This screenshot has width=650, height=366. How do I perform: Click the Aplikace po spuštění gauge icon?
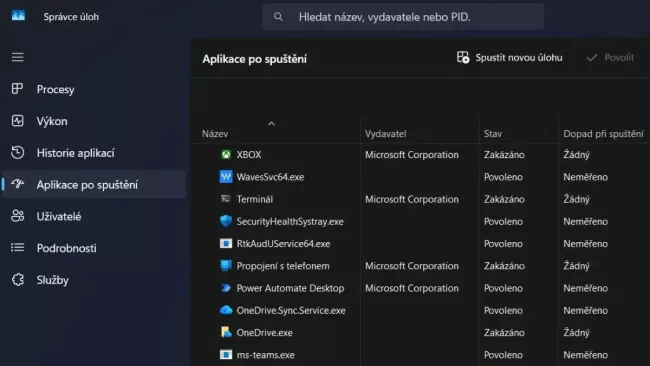(17, 184)
